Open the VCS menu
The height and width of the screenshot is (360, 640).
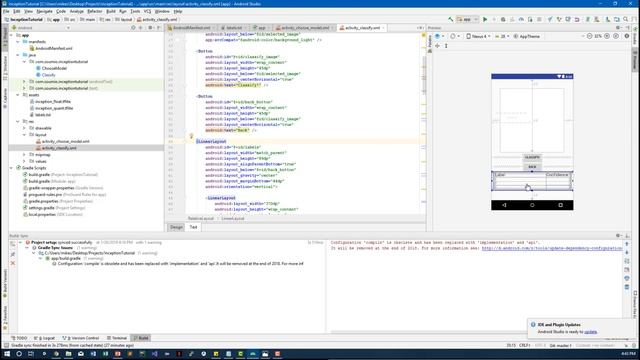147,11
